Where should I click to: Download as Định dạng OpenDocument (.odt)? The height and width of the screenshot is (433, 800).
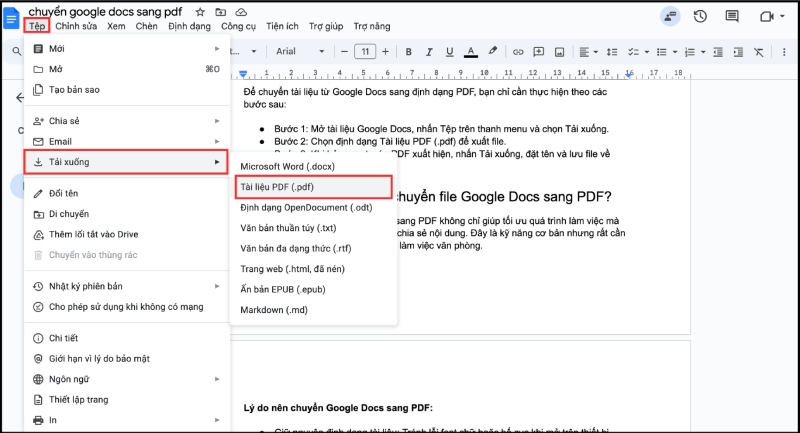pos(313,208)
